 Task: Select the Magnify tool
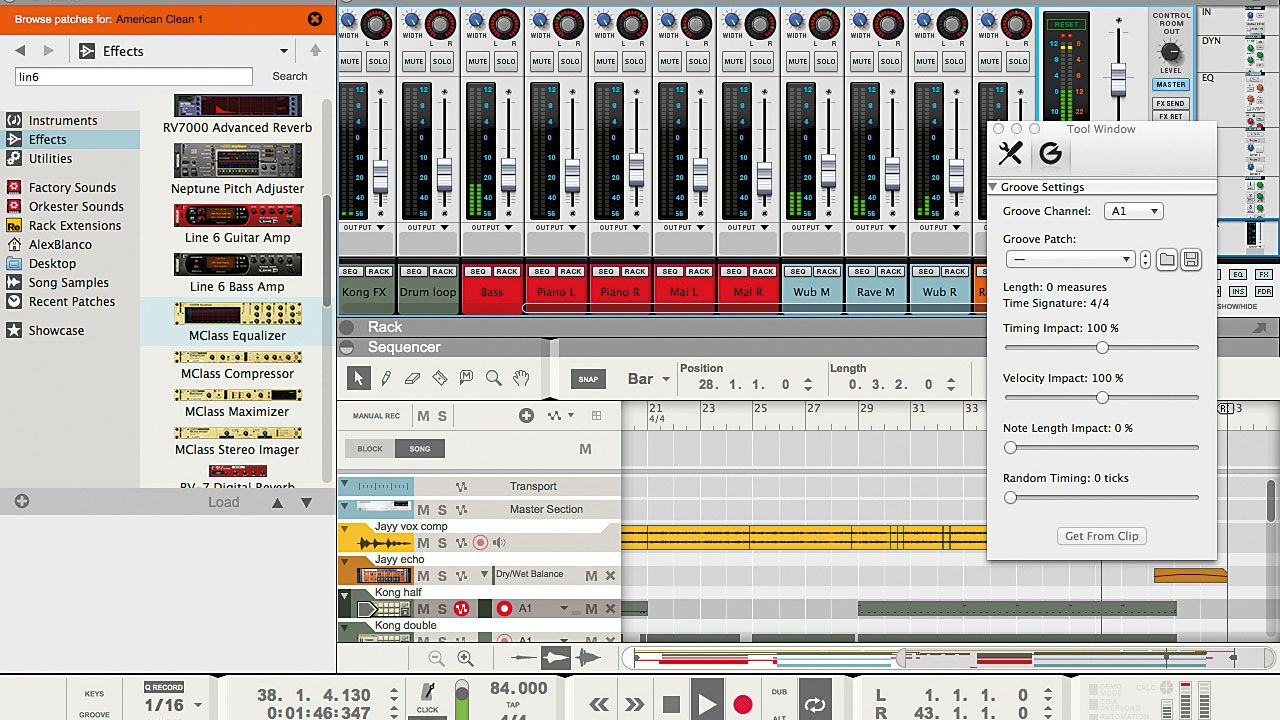tap(493, 378)
